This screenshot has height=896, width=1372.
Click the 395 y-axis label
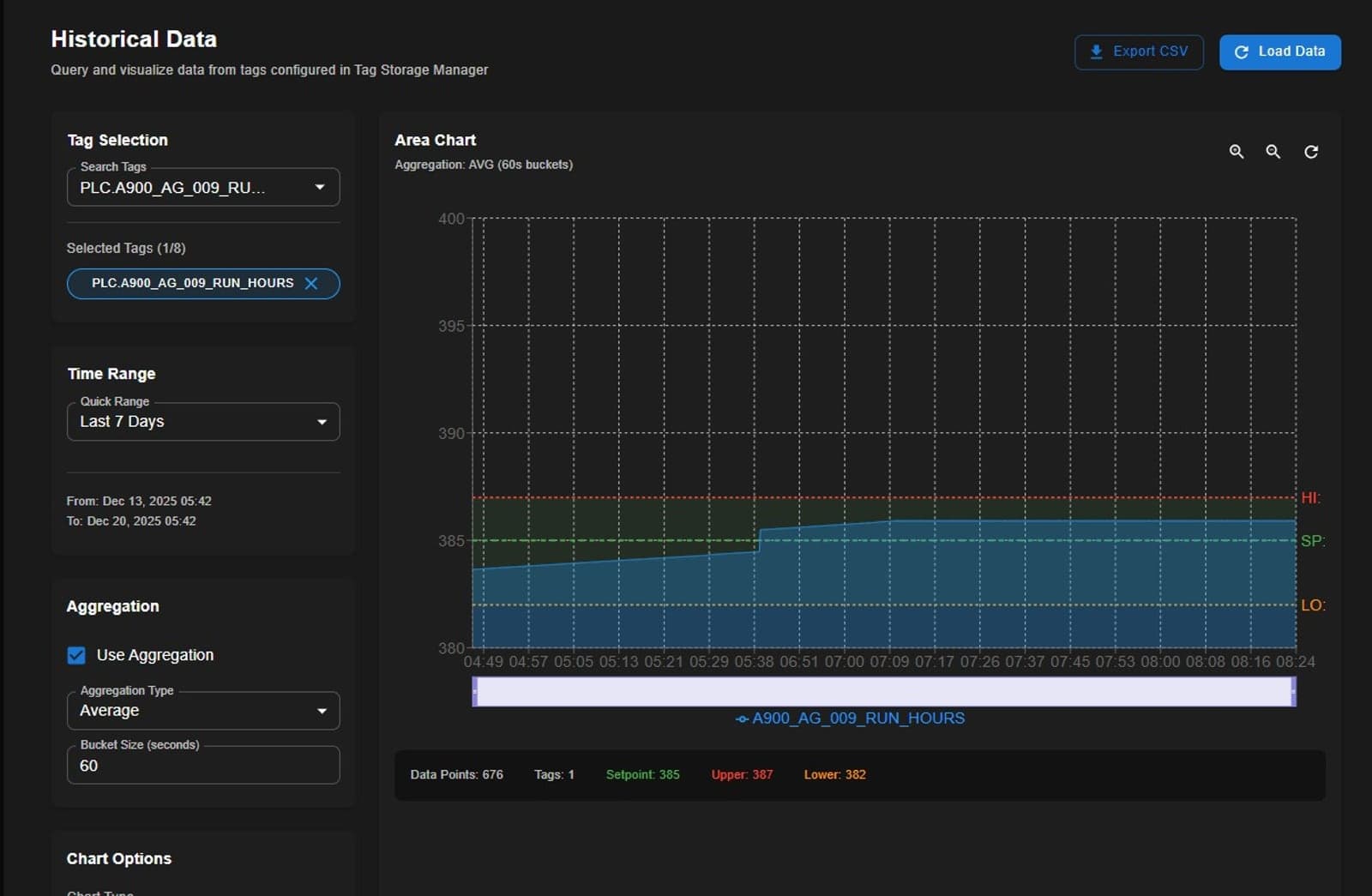pyautogui.click(x=451, y=326)
